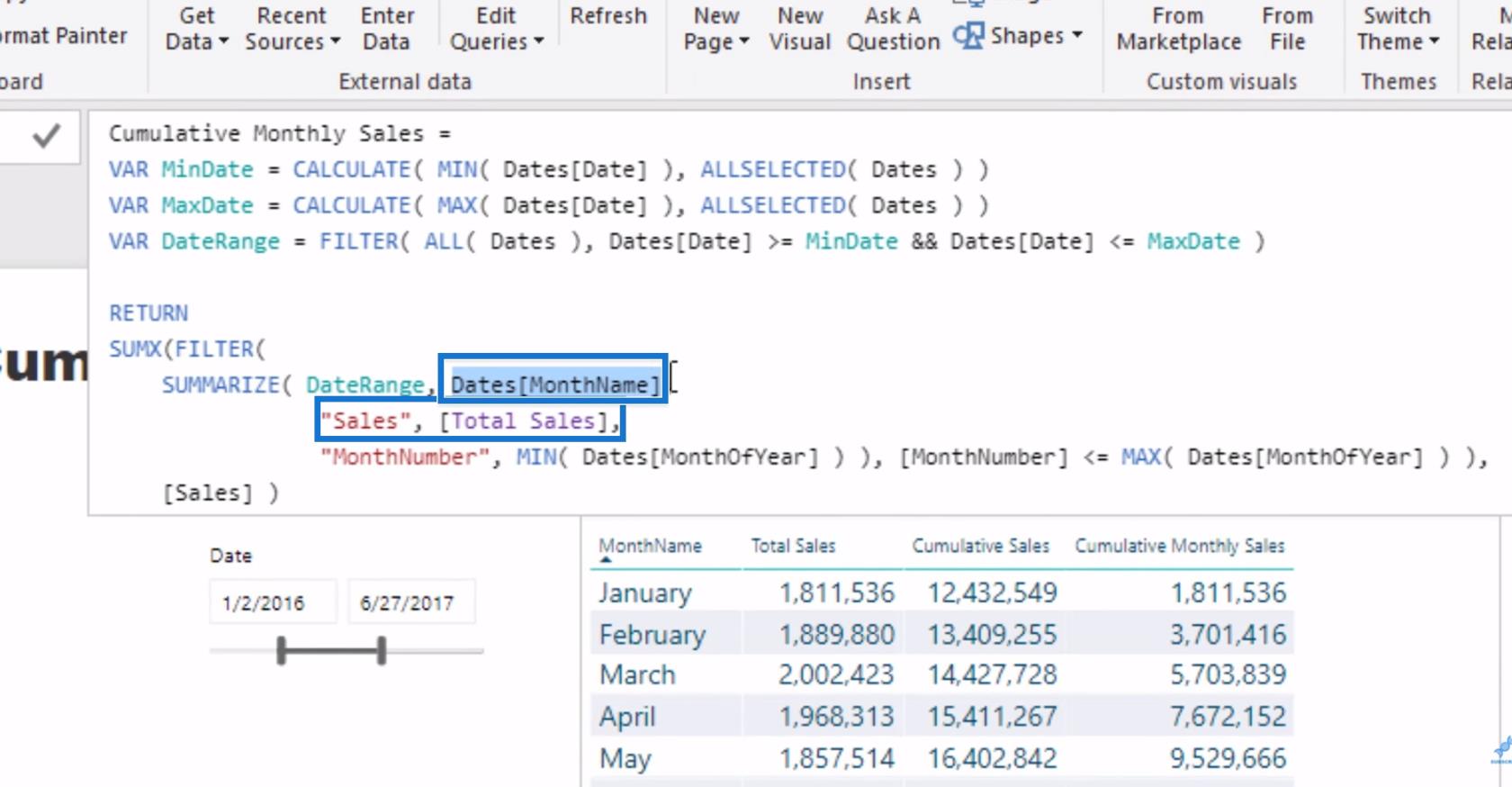
Task: Click the Refresh button
Action: 608,16
